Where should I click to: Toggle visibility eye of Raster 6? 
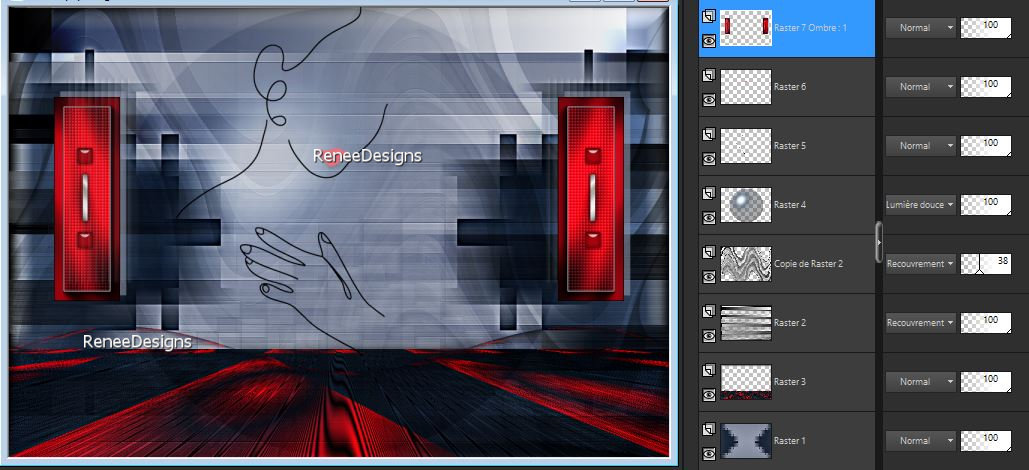[709, 100]
